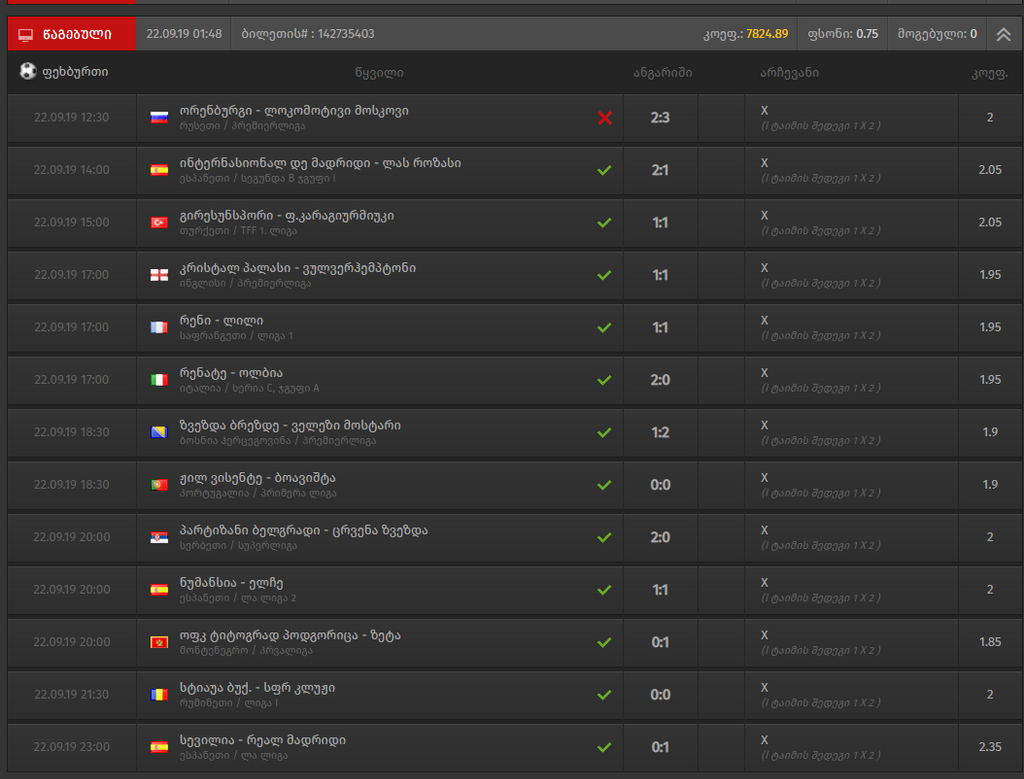Click the წყვილი column header
Image resolution: width=1024 pixels, height=779 pixels.
coord(379,72)
